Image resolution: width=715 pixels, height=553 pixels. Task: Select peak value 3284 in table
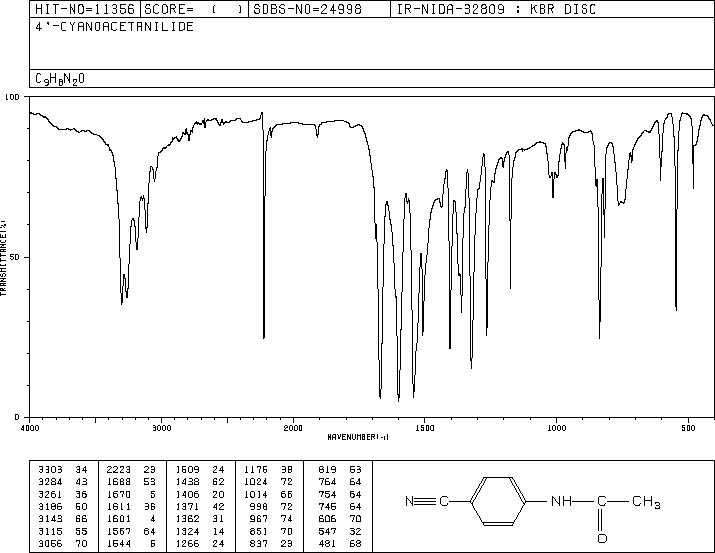pyautogui.click(x=50, y=482)
